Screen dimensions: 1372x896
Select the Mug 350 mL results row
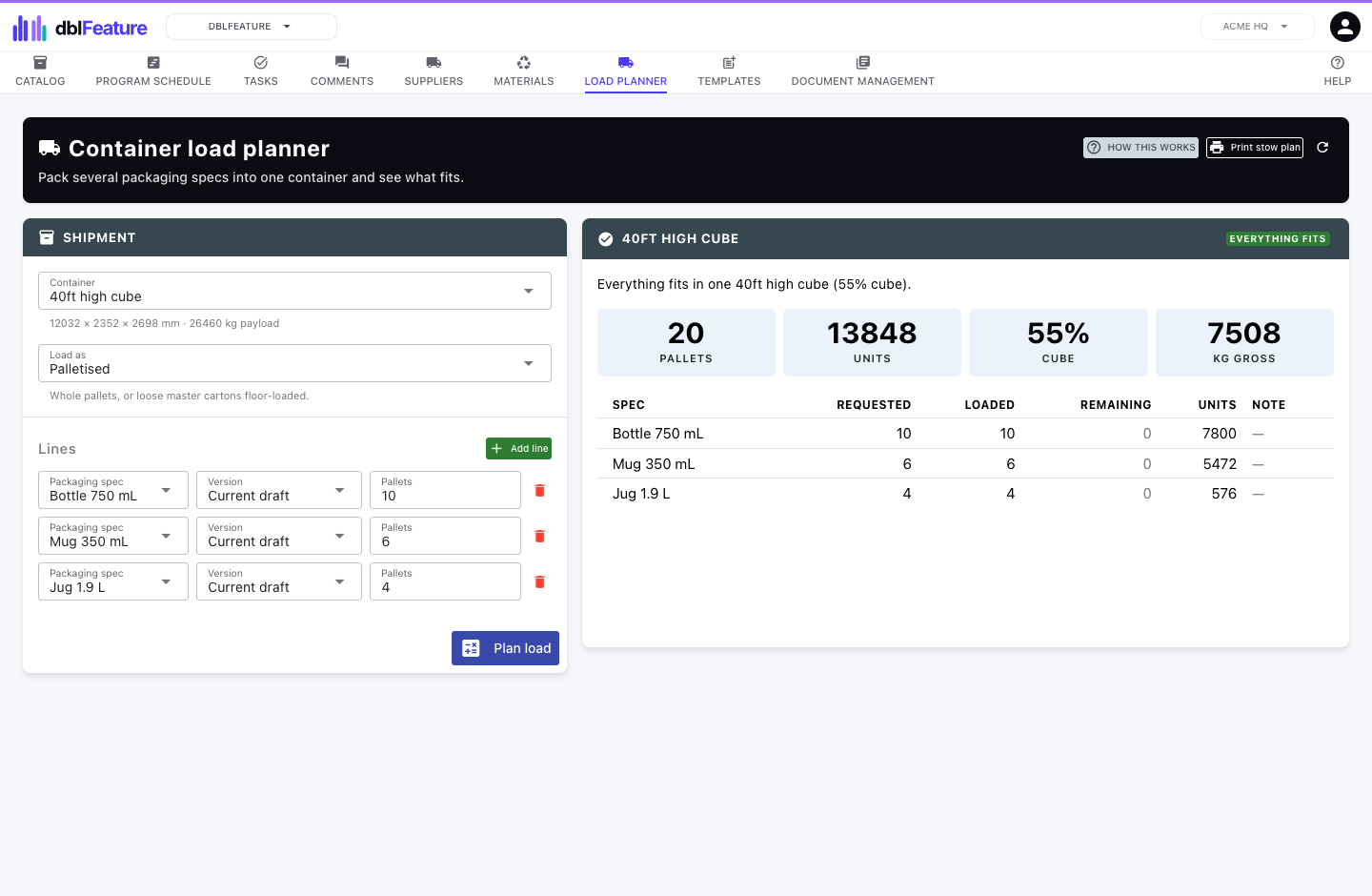click(x=965, y=464)
